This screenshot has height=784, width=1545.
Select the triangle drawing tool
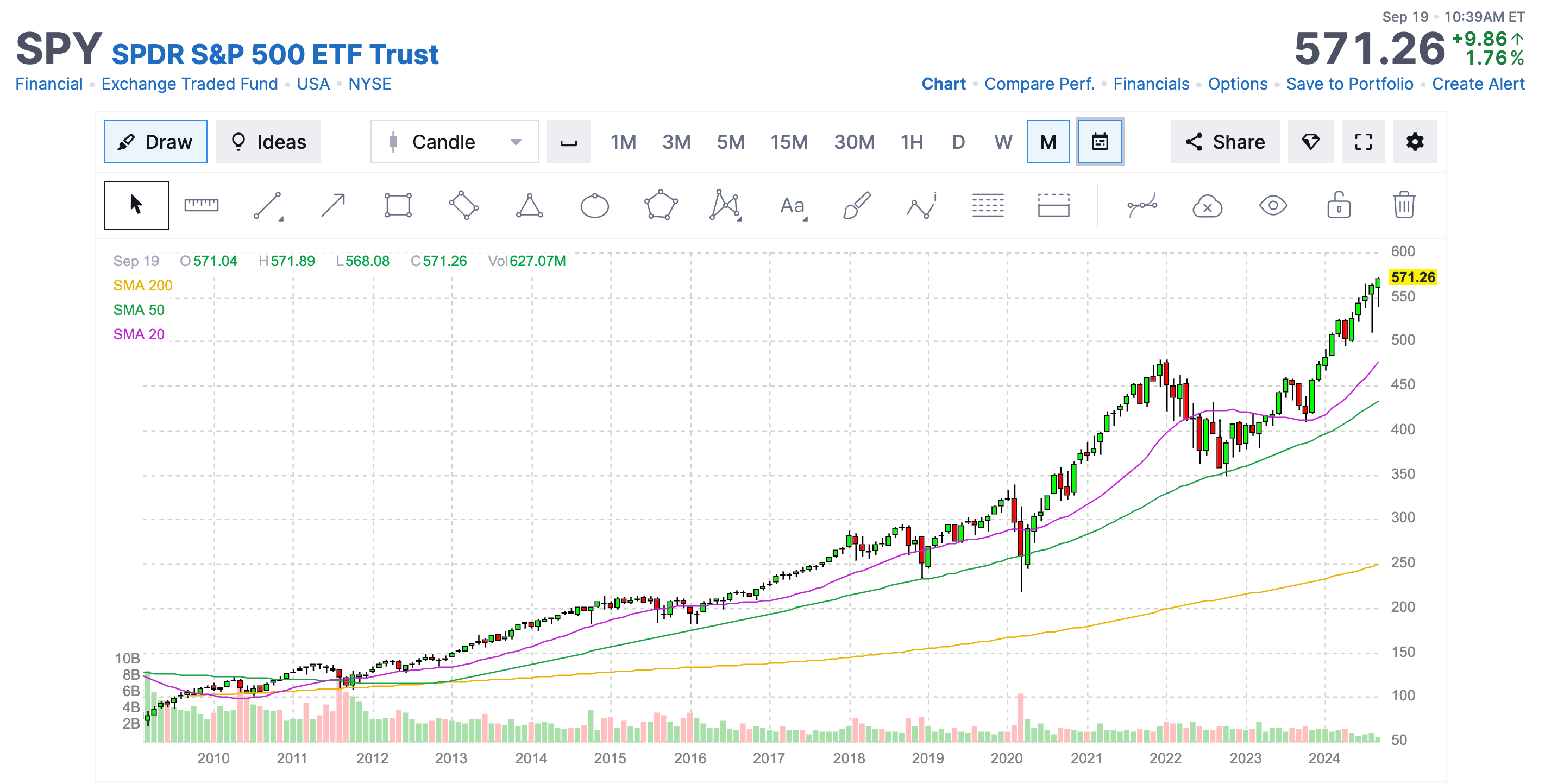pyautogui.click(x=529, y=206)
